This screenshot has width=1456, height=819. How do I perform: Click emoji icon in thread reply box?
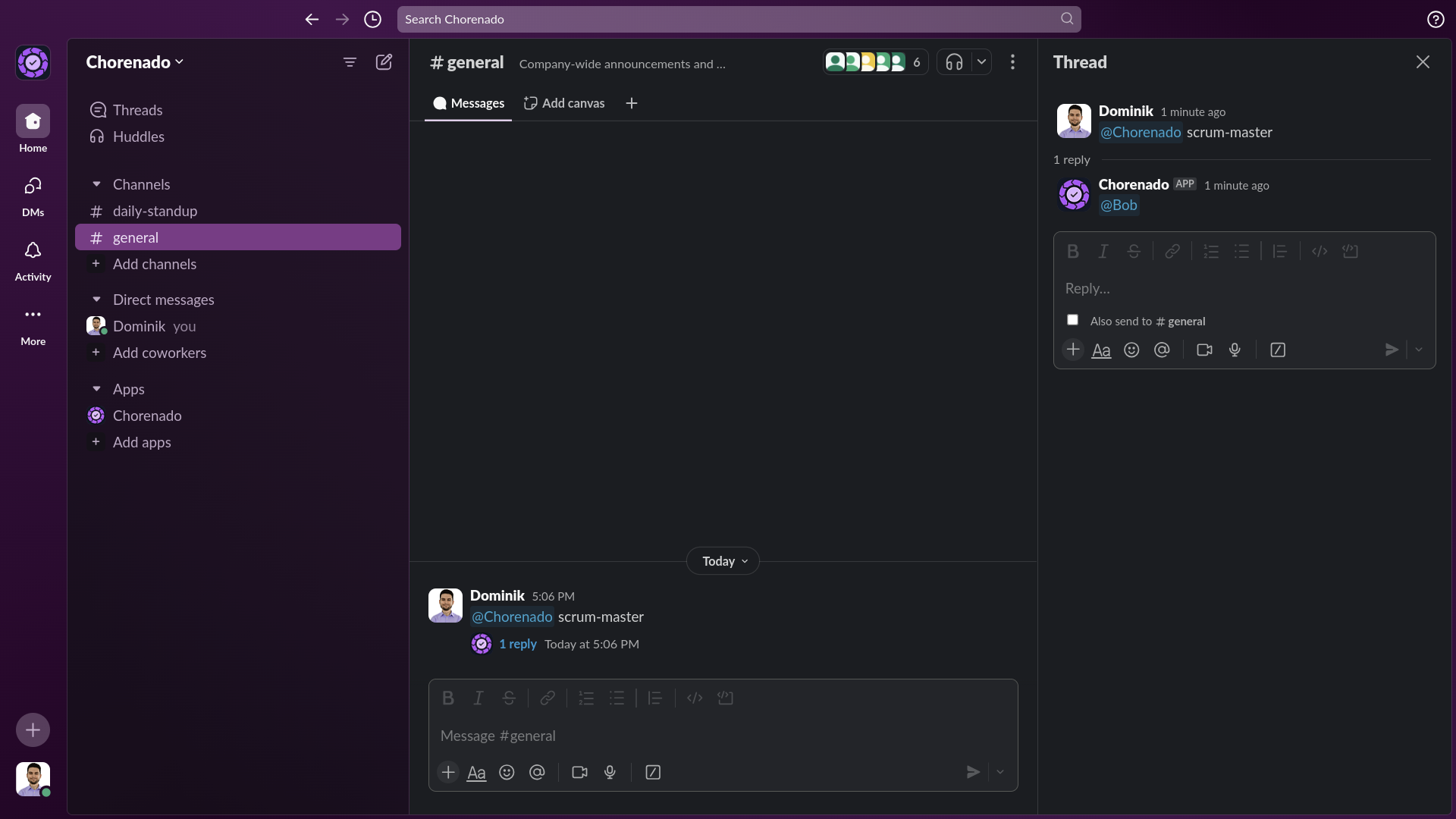[x=1131, y=350]
